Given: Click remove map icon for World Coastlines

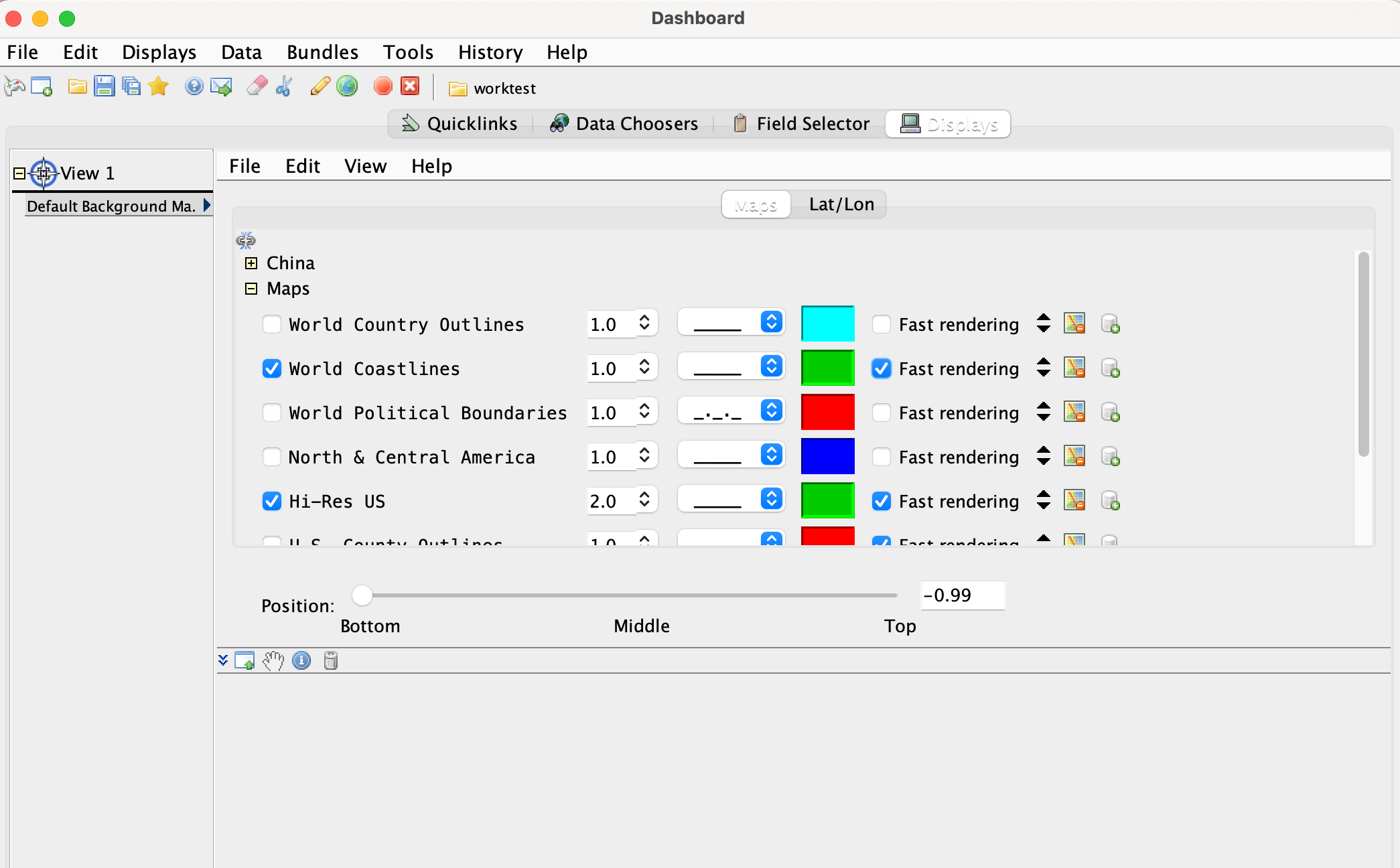Looking at the screenshot, I should click(1074, 368).
